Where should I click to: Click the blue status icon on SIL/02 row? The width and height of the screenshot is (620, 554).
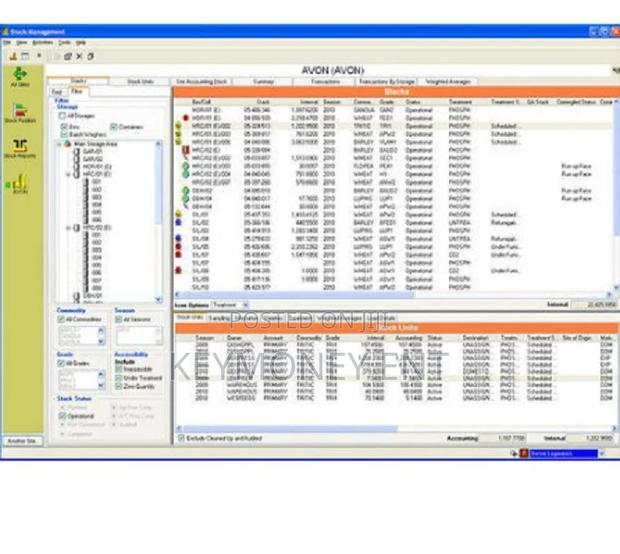coord(178,222)
